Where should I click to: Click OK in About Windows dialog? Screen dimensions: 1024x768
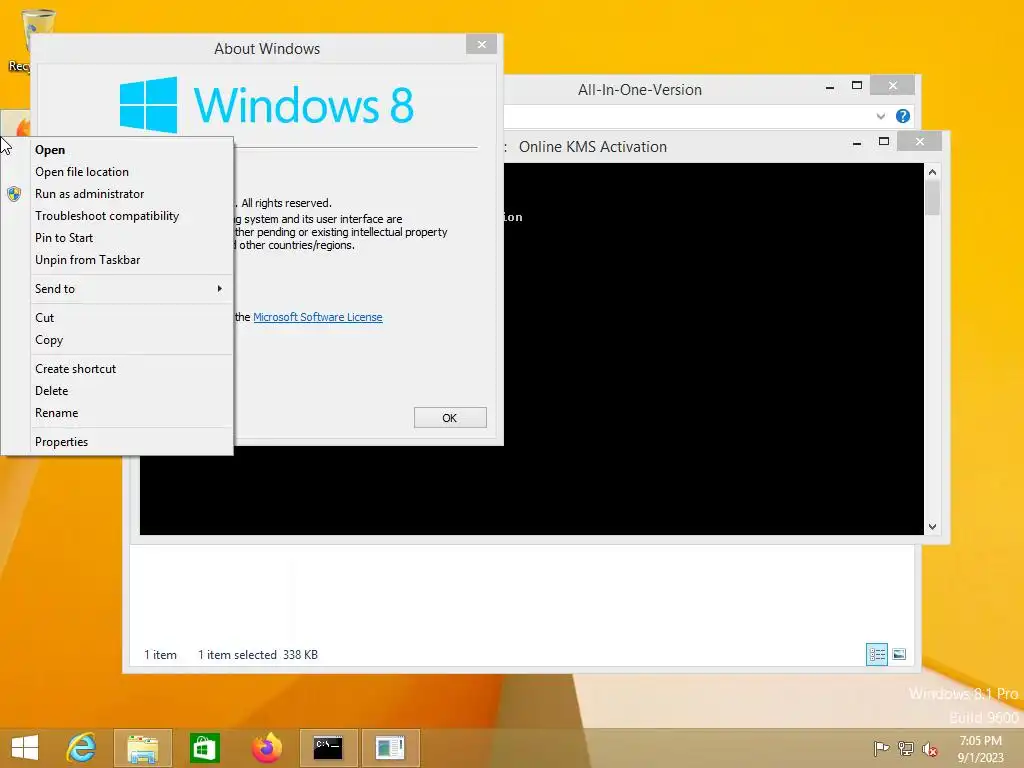tap(450, 418)
